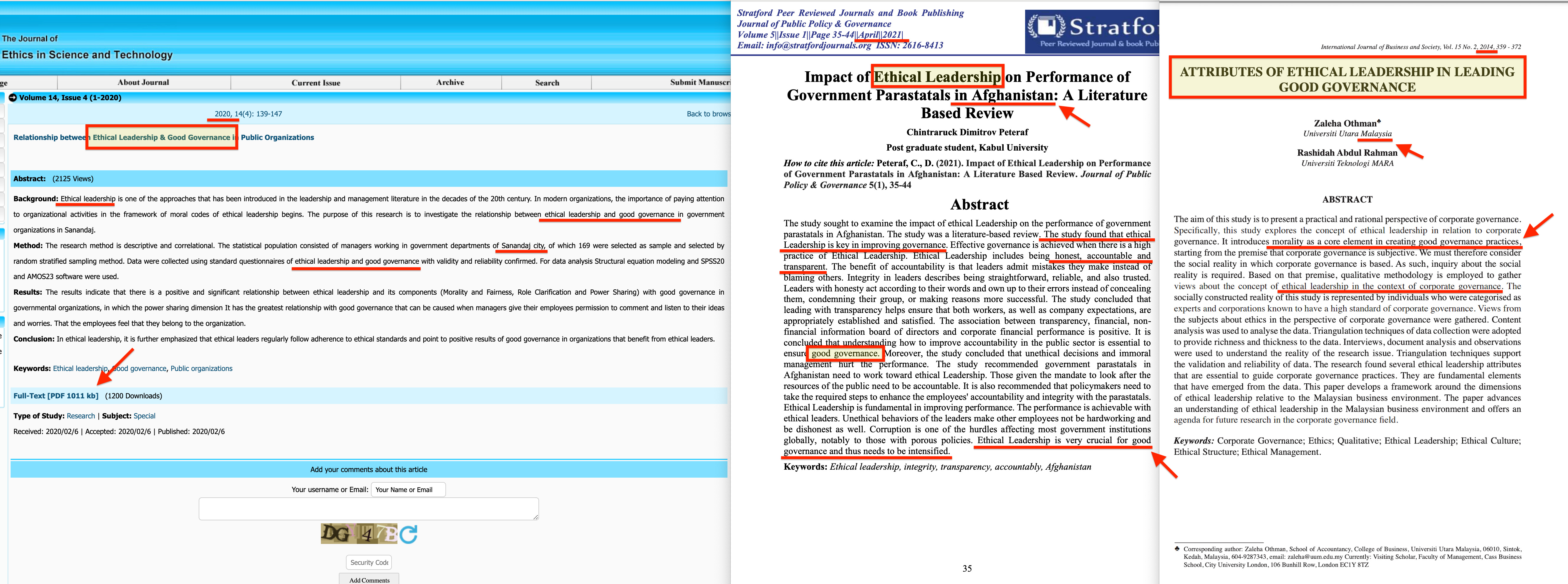Open article title link Relationship between Ethical Leadership
The height and width of the screenshot is (584, 1568).
tap(164, 138)
